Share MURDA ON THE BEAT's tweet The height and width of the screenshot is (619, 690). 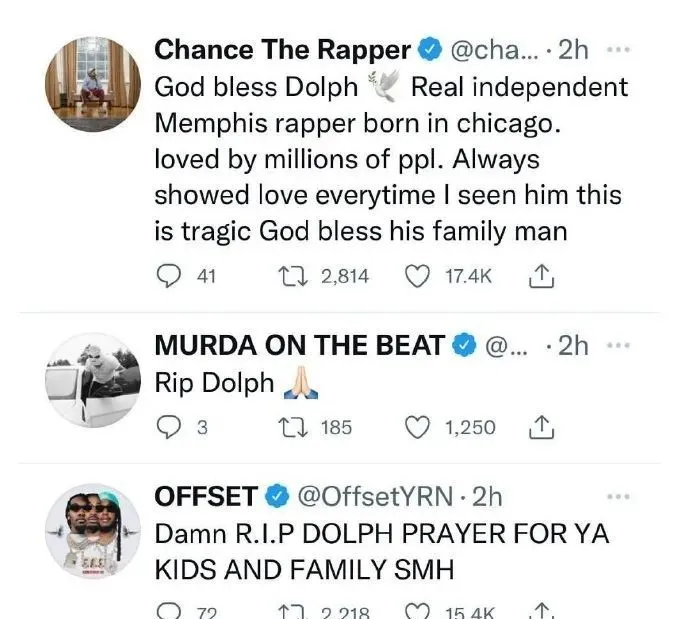point(538,427)
